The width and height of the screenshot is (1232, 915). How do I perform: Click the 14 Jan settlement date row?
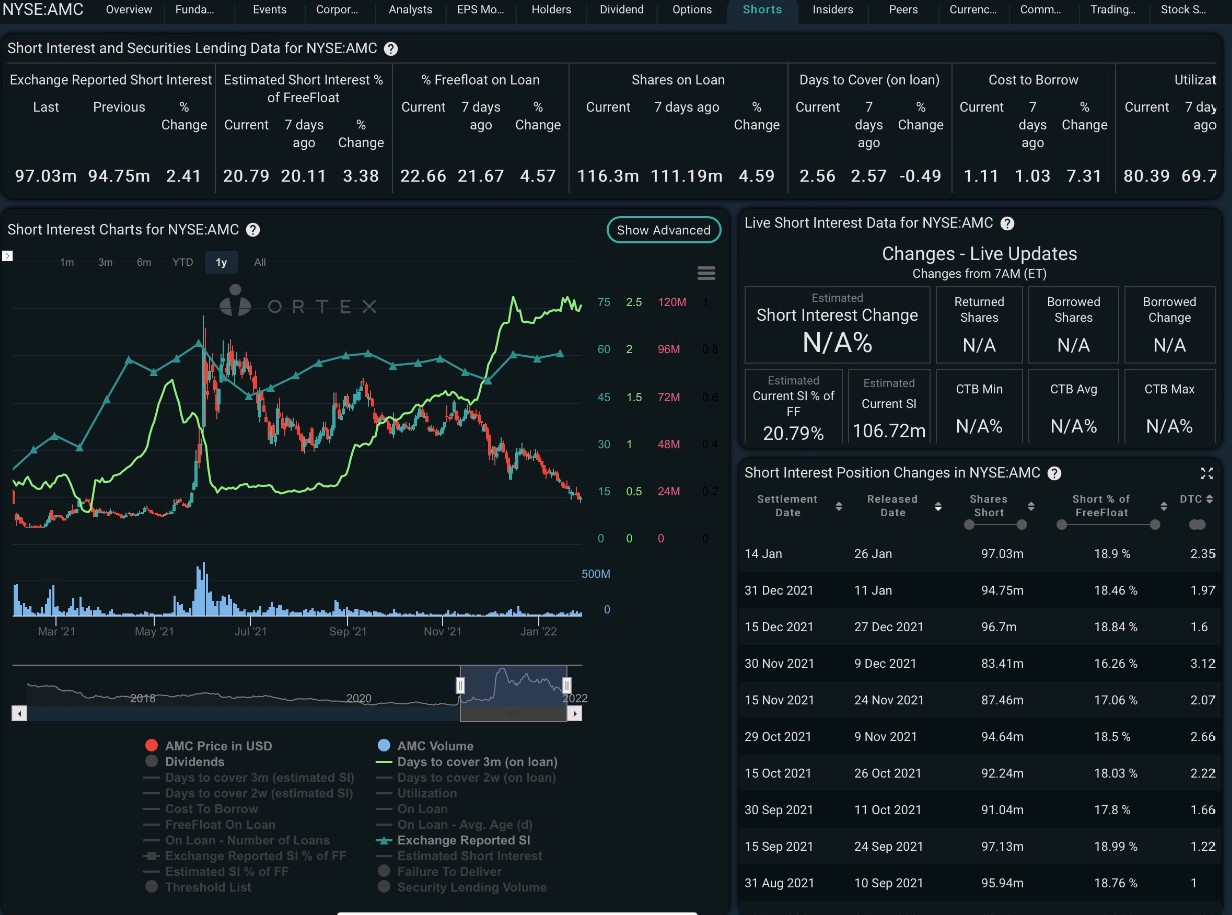pyautogui.click(x=980, y=554)
